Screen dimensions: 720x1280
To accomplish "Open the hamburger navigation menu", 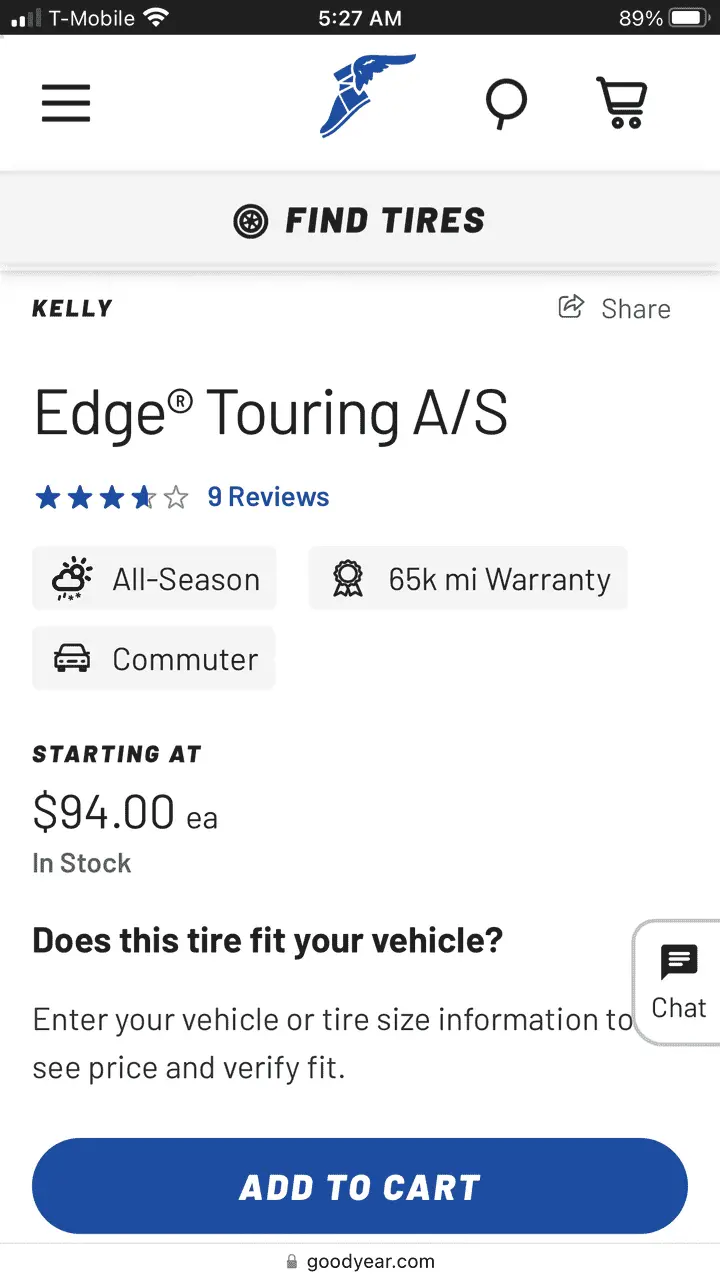I will point(66,102).
